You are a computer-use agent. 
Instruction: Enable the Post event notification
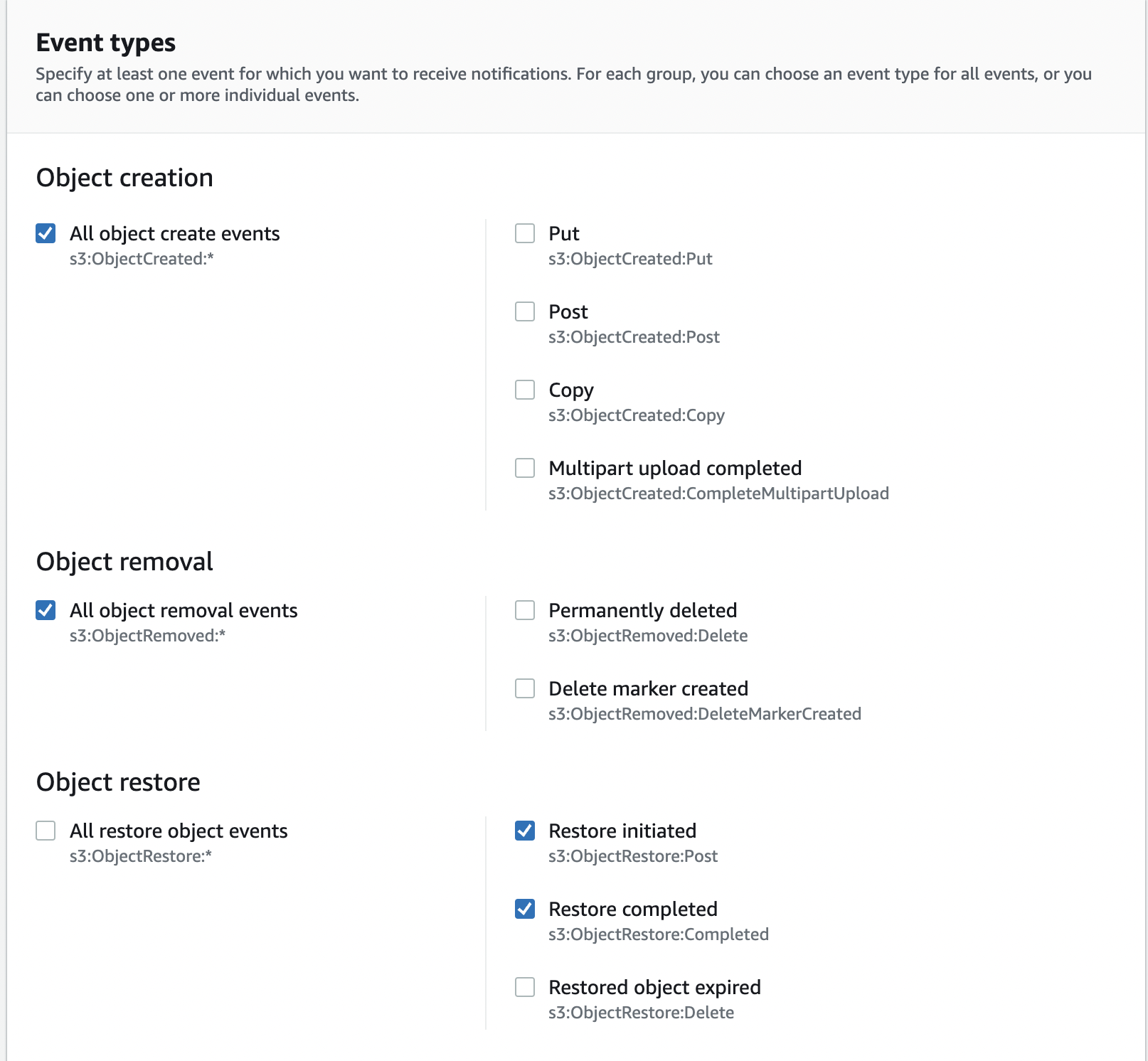coord(526,311)
